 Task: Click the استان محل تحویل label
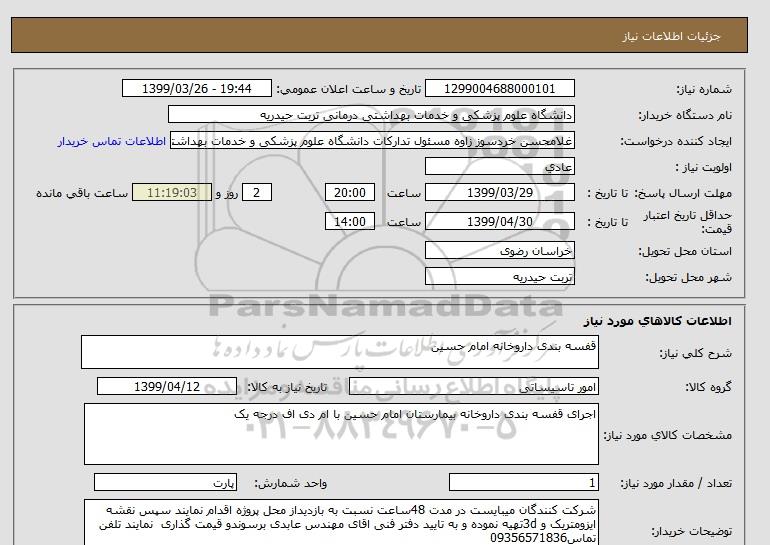685,251
